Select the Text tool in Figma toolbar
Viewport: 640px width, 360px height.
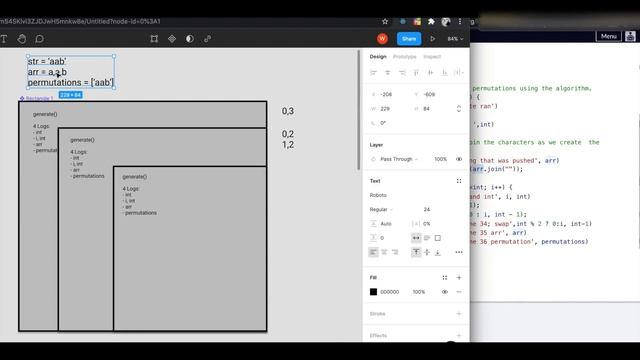click(x=4, y=39)
